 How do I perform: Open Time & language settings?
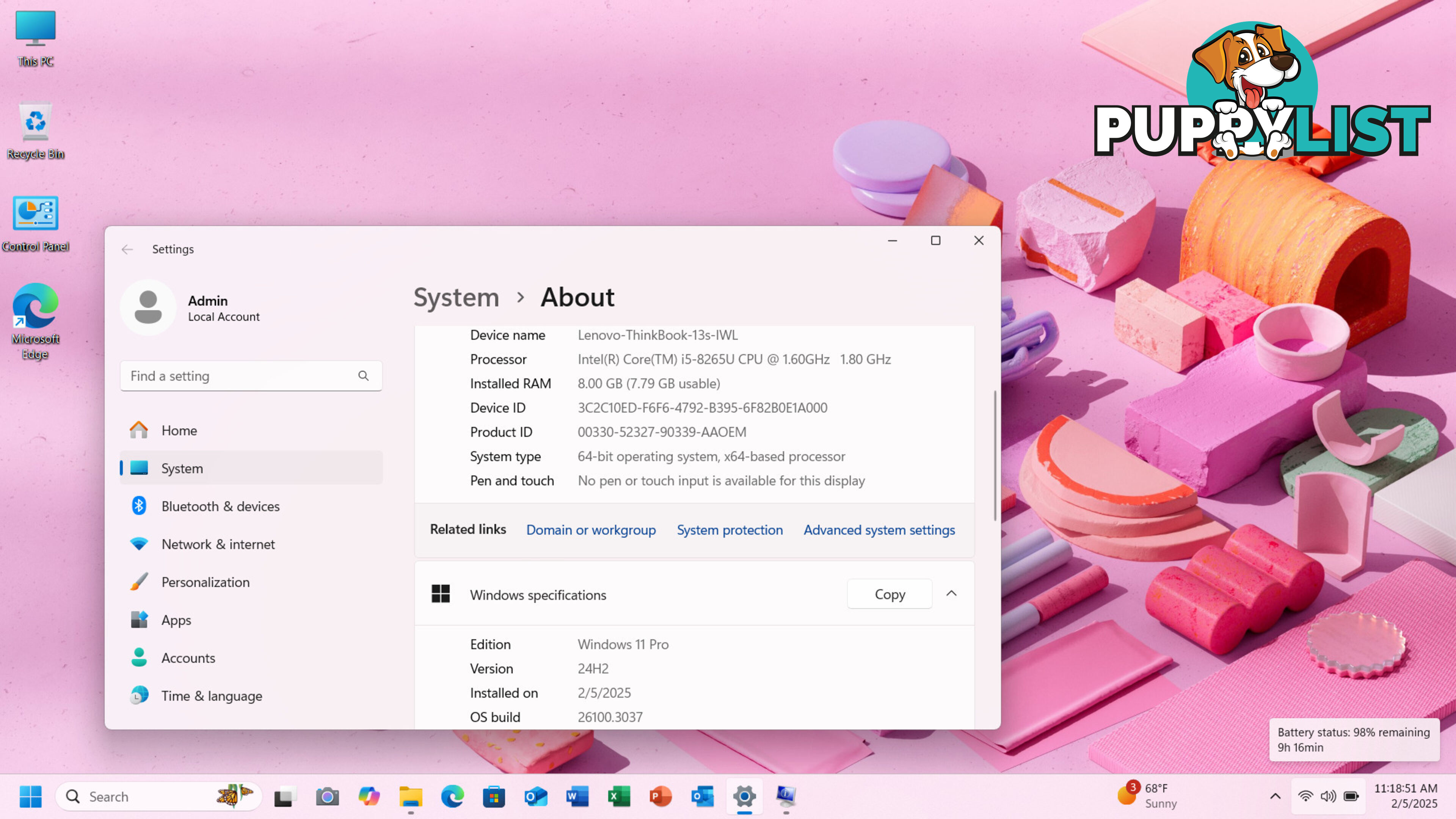(251, 696)
